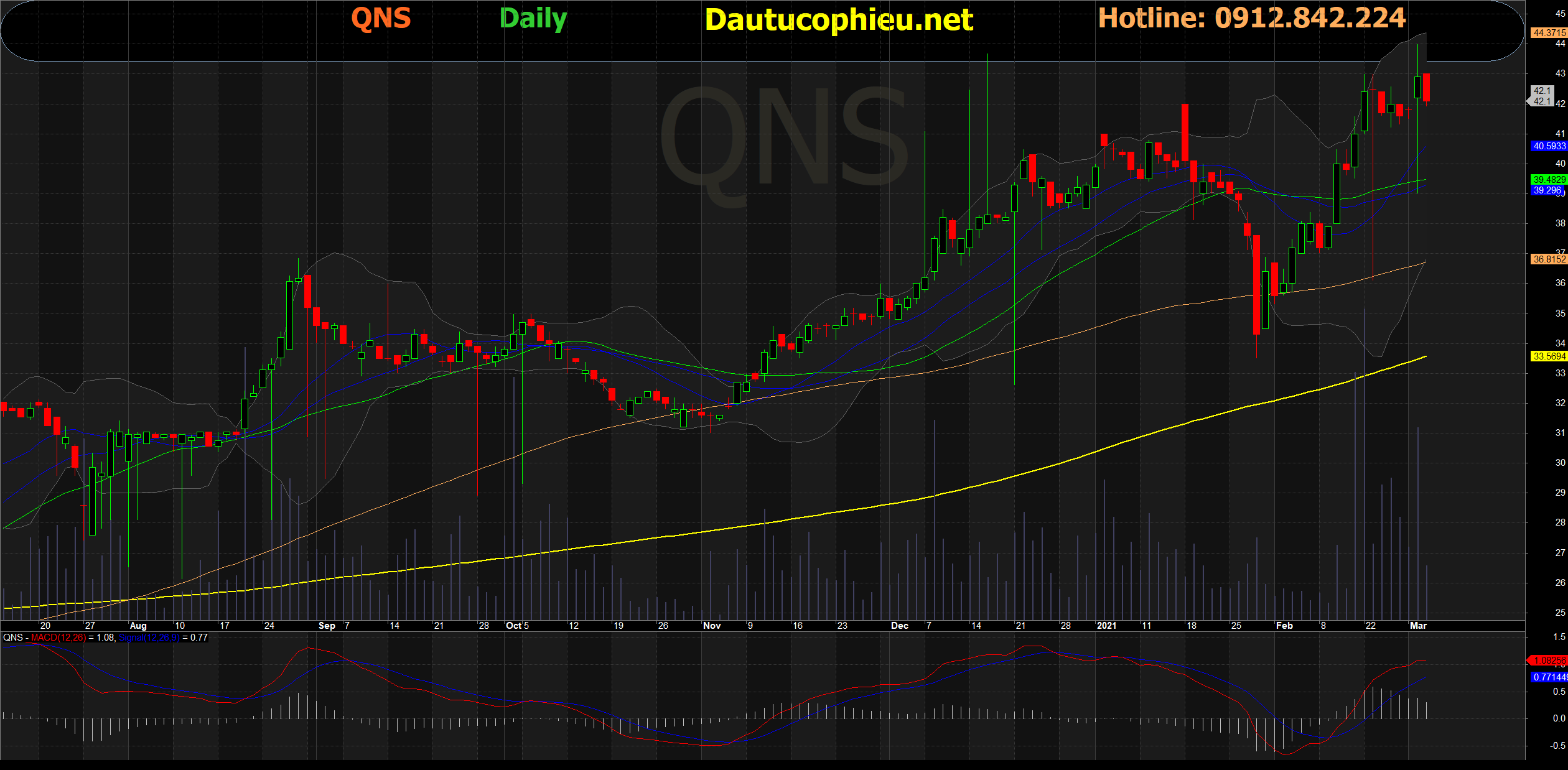1568x770 pixels.
Task: Click the Dec month marker on time axis
Action: (x=899, y=626)
